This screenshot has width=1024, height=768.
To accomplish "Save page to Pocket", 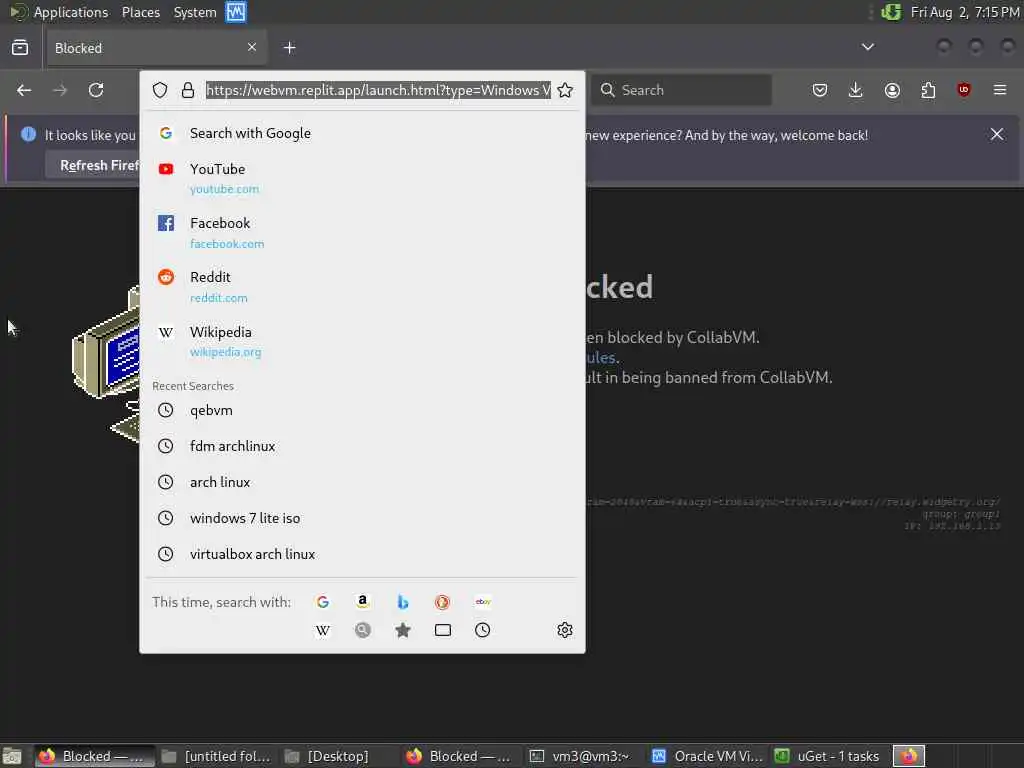I will (820, 90).
